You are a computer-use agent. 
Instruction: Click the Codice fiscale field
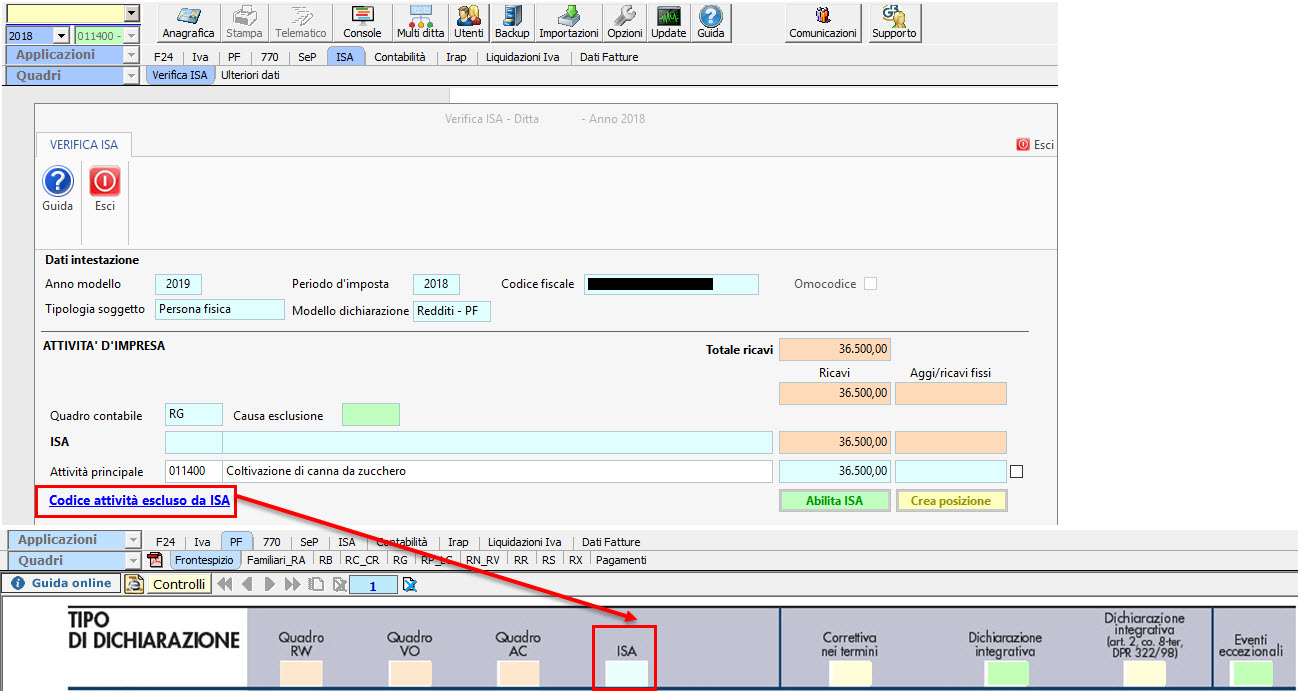click(671, 284)
